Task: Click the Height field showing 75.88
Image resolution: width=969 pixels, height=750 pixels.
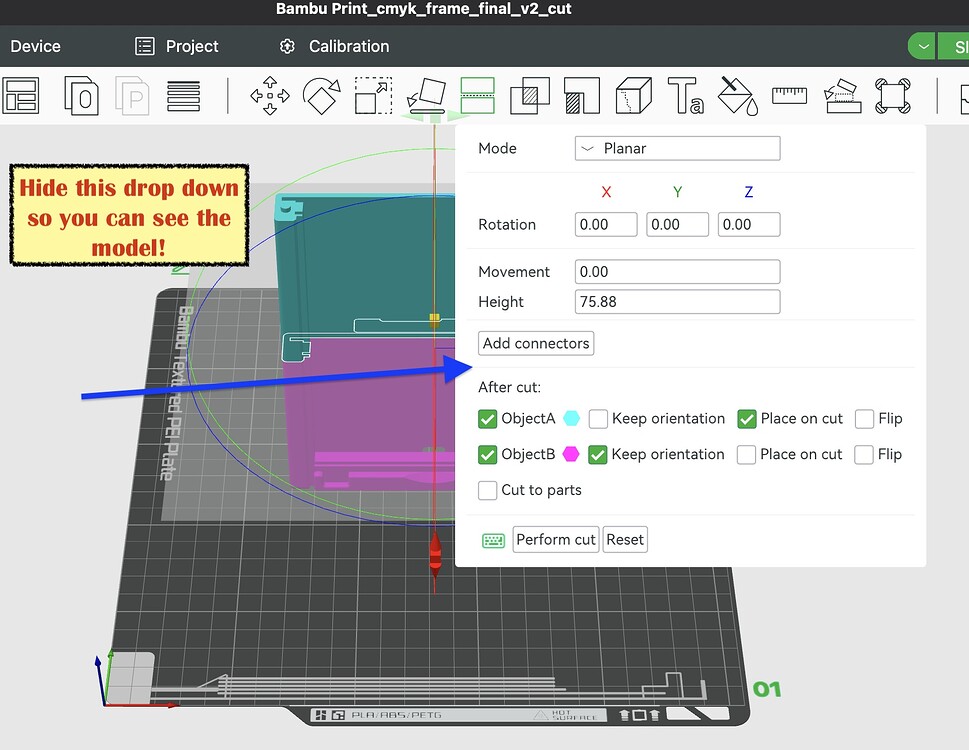Action: click(x=677, y=302)
